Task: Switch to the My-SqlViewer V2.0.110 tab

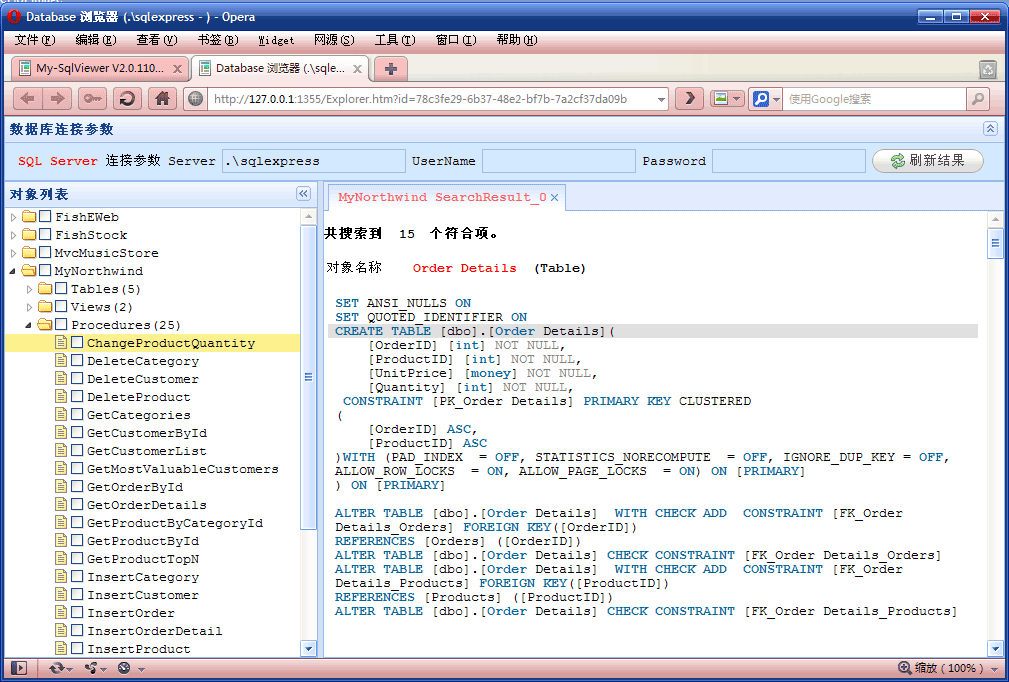Action: (x=100, y=68)
